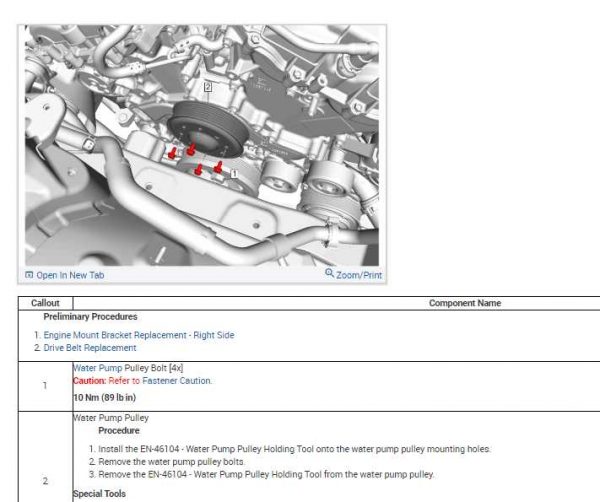This screenshot has height=502, width=600.
Task: Click the magnifier icon beside Zoom/Print
Action: [329, 273]
